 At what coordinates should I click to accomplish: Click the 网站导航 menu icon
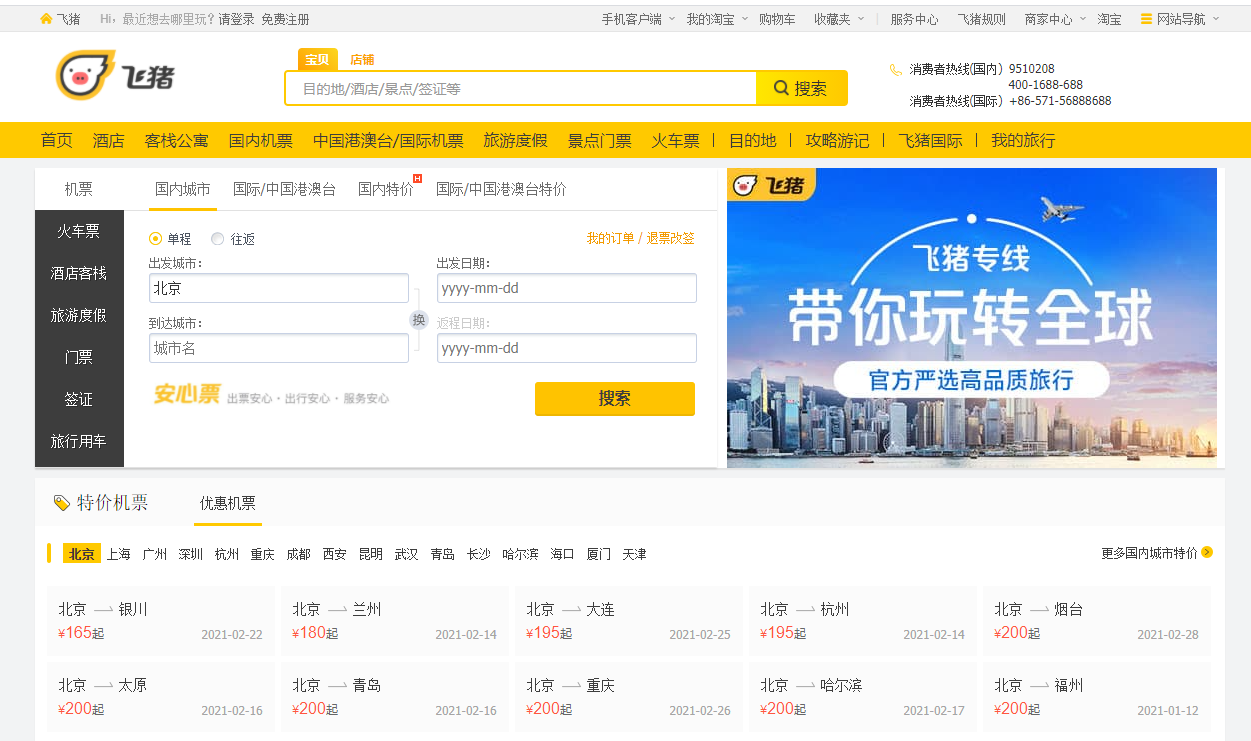pos(1147,19)
